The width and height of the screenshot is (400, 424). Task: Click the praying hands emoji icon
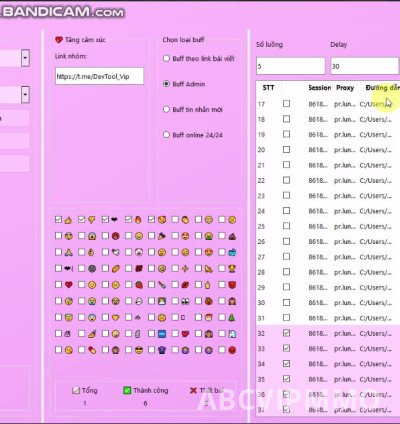(x=69, y=252)
